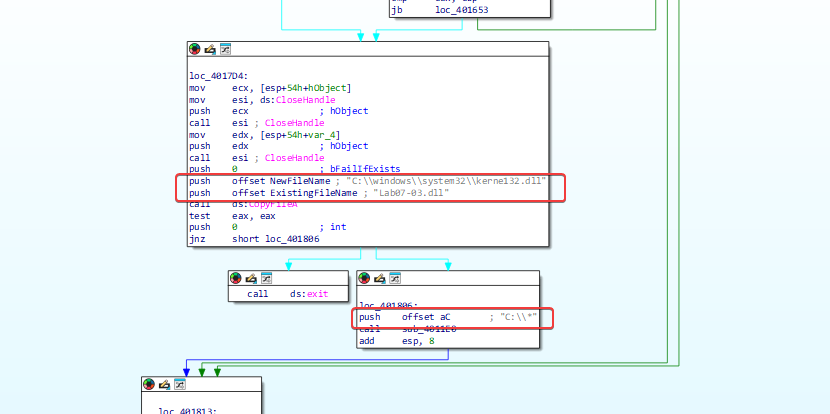Viewport: 830px width, 414px height.
Task: Select the 'mov ecx, [esp+54h+hObject]' line
Action: coord(270,88)
